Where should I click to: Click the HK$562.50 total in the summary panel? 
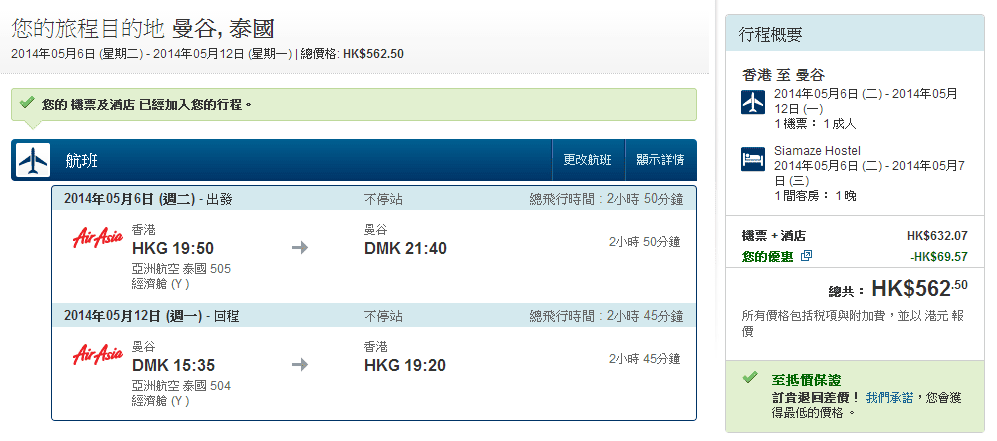pos(918,289)
